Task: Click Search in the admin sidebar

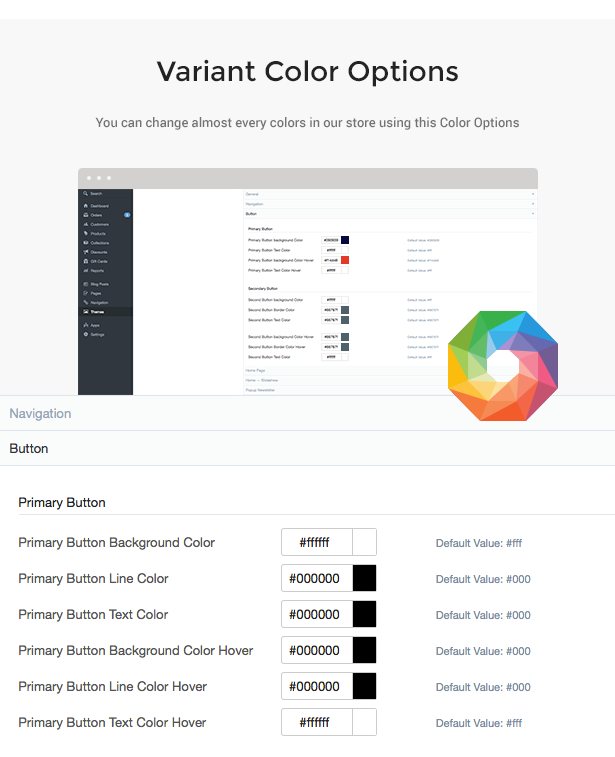Action: pos(96,193)
